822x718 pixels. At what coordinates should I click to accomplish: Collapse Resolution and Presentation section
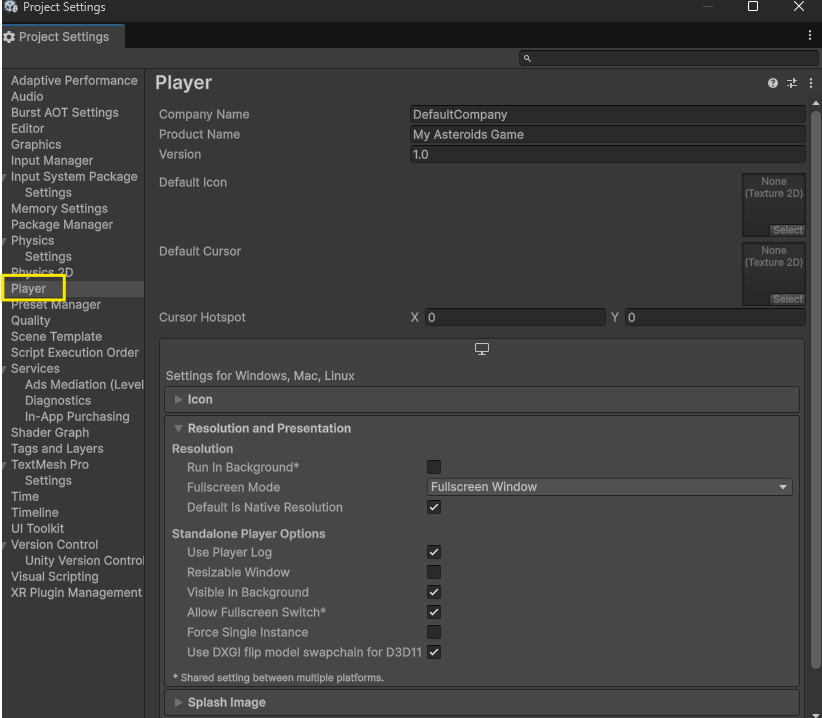click(178, 428)
